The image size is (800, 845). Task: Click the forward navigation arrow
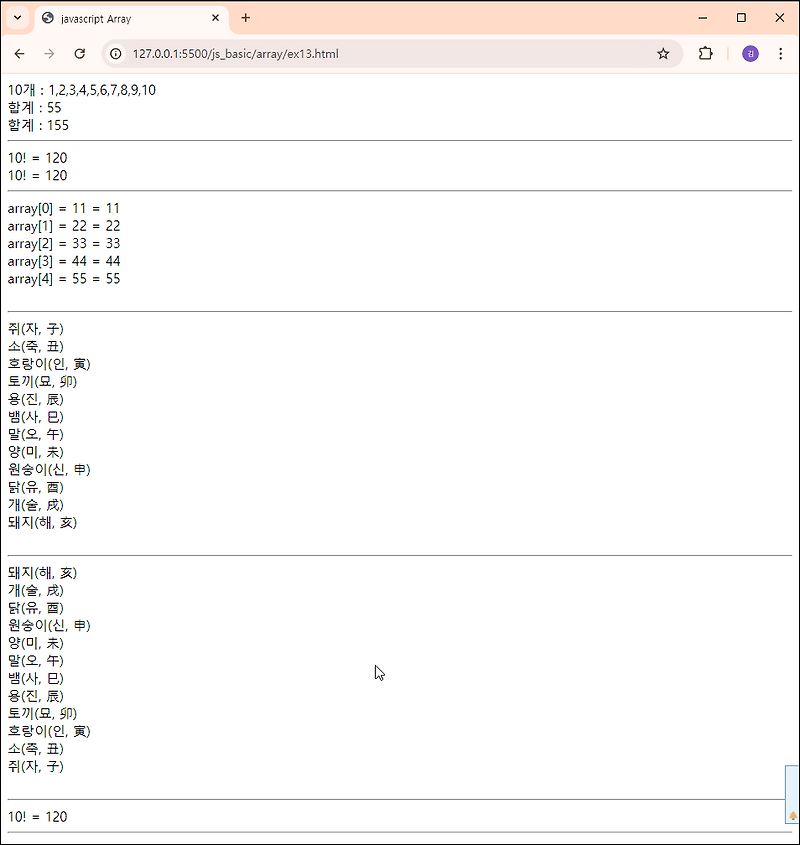[48, 54]
